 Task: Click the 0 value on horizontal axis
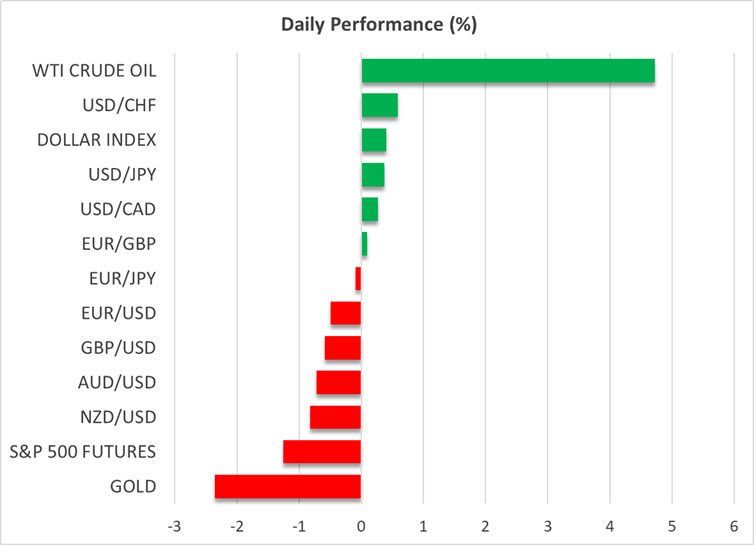pyautogui.click(x=361, y=526)
